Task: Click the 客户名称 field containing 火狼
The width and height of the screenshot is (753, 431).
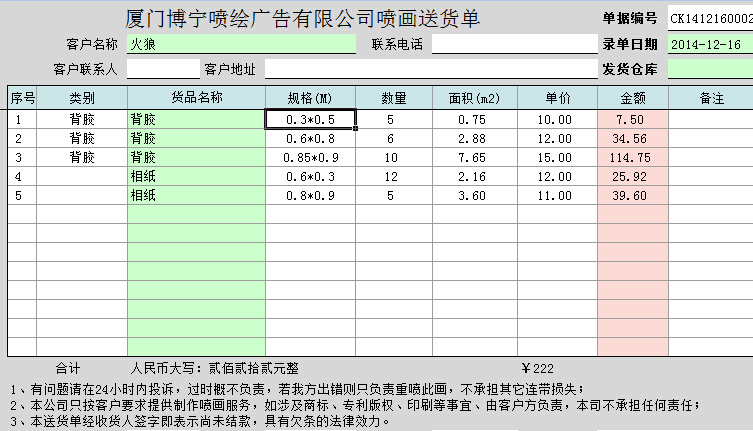Action: click(242, 44)
